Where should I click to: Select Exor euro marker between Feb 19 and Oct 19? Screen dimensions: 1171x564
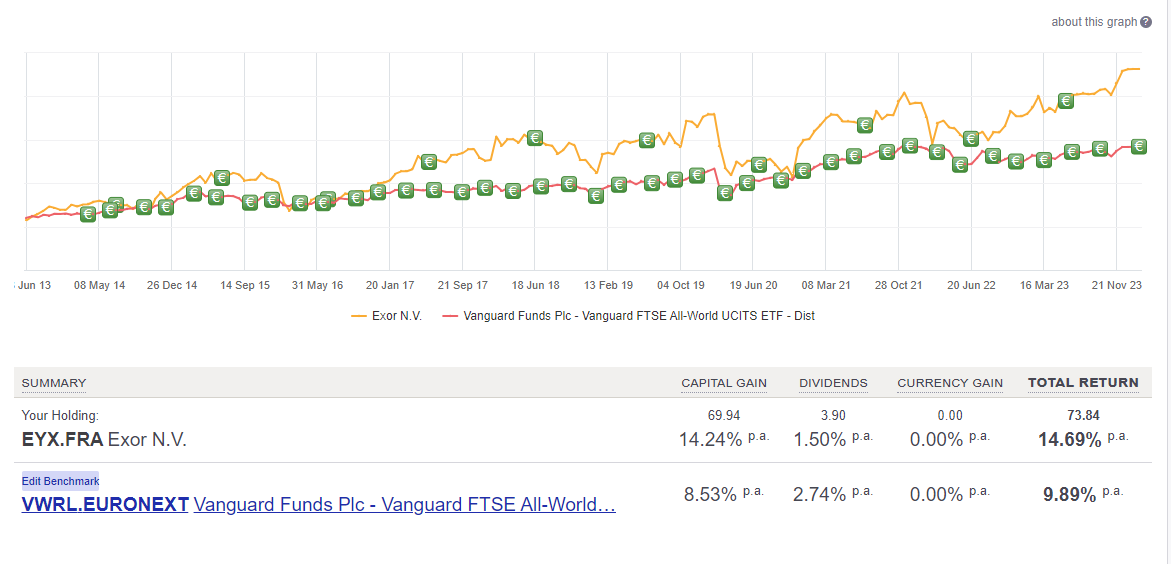(647, 140)
